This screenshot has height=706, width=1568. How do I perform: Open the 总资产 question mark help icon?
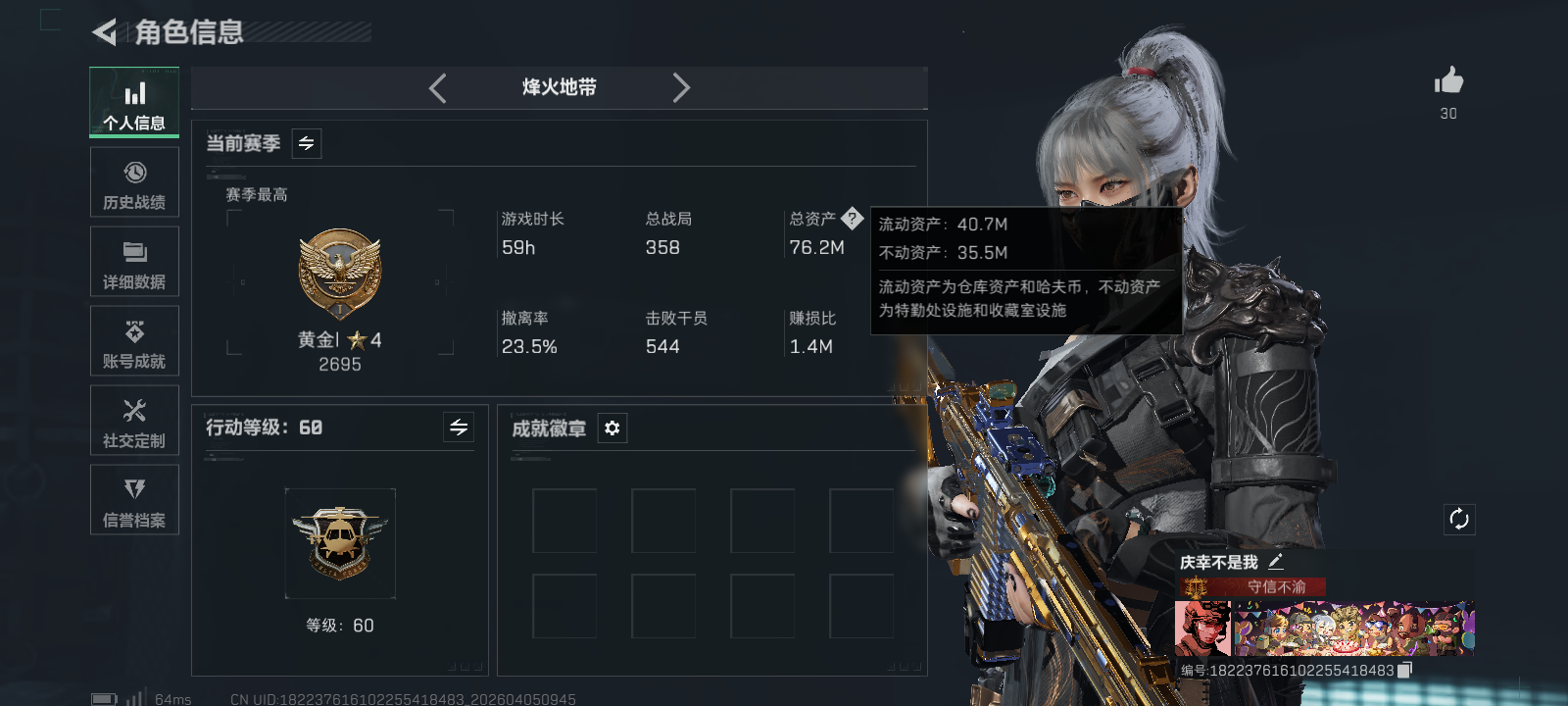point(852,218)
